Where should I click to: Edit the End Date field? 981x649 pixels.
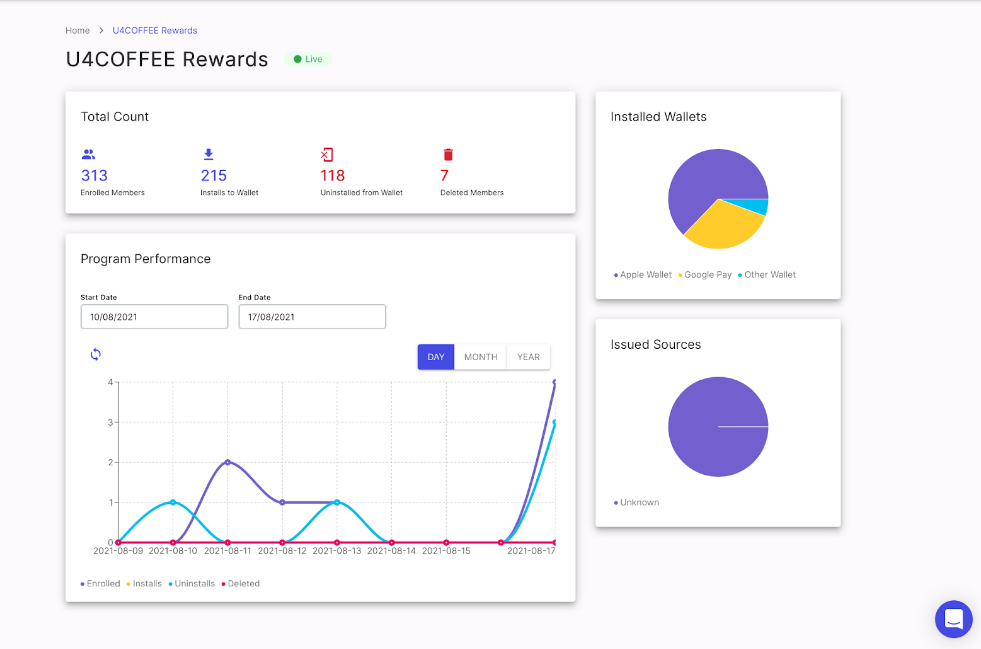pyautogui.click(x=312, y=317)
